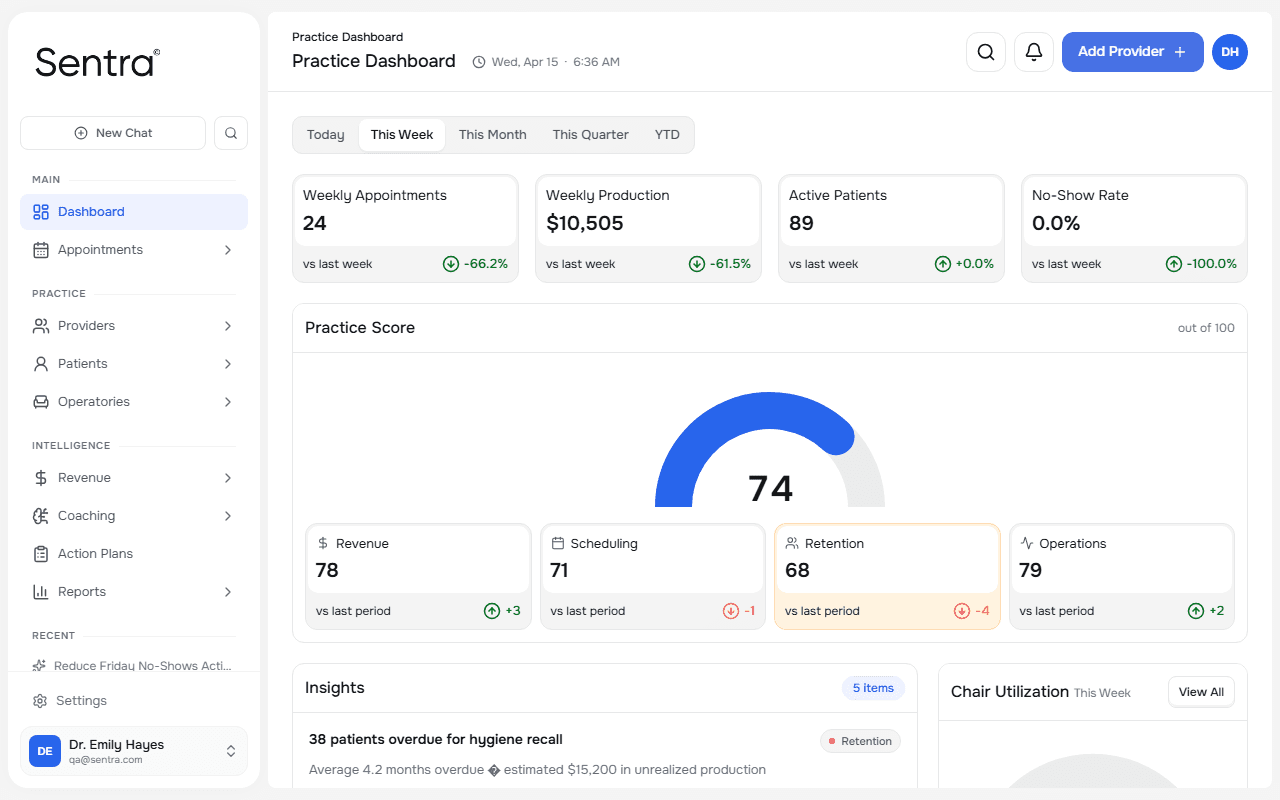Click the Revenue dollar icon in the sidebar
Viewport: 1280px width, 800px height.
click(x=41, y=478)
